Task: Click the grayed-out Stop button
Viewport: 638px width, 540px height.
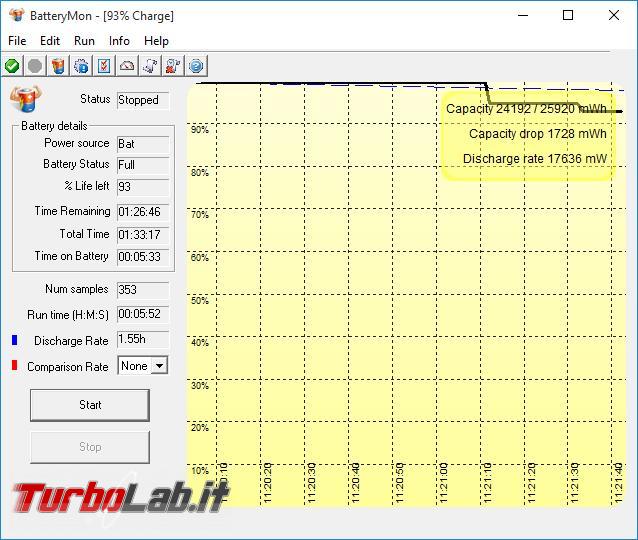Action: point(90,447)
